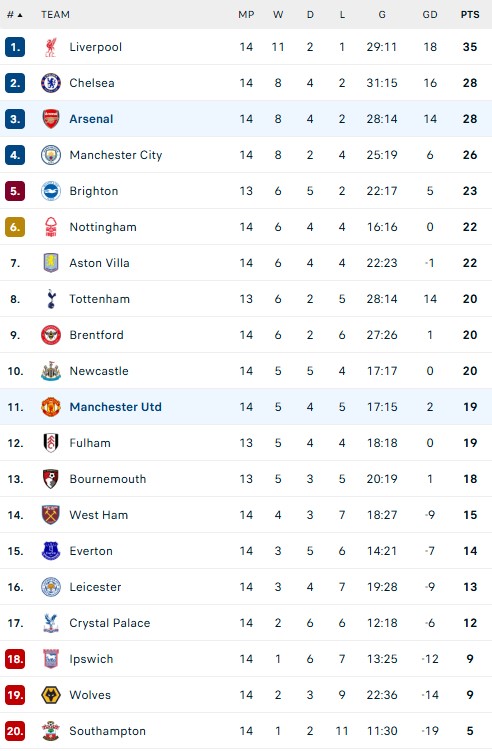The width and height of the screenshot is (492, 751).
Task: Select the Manchester Utd crest icon
Action: (x=50, y=407)
